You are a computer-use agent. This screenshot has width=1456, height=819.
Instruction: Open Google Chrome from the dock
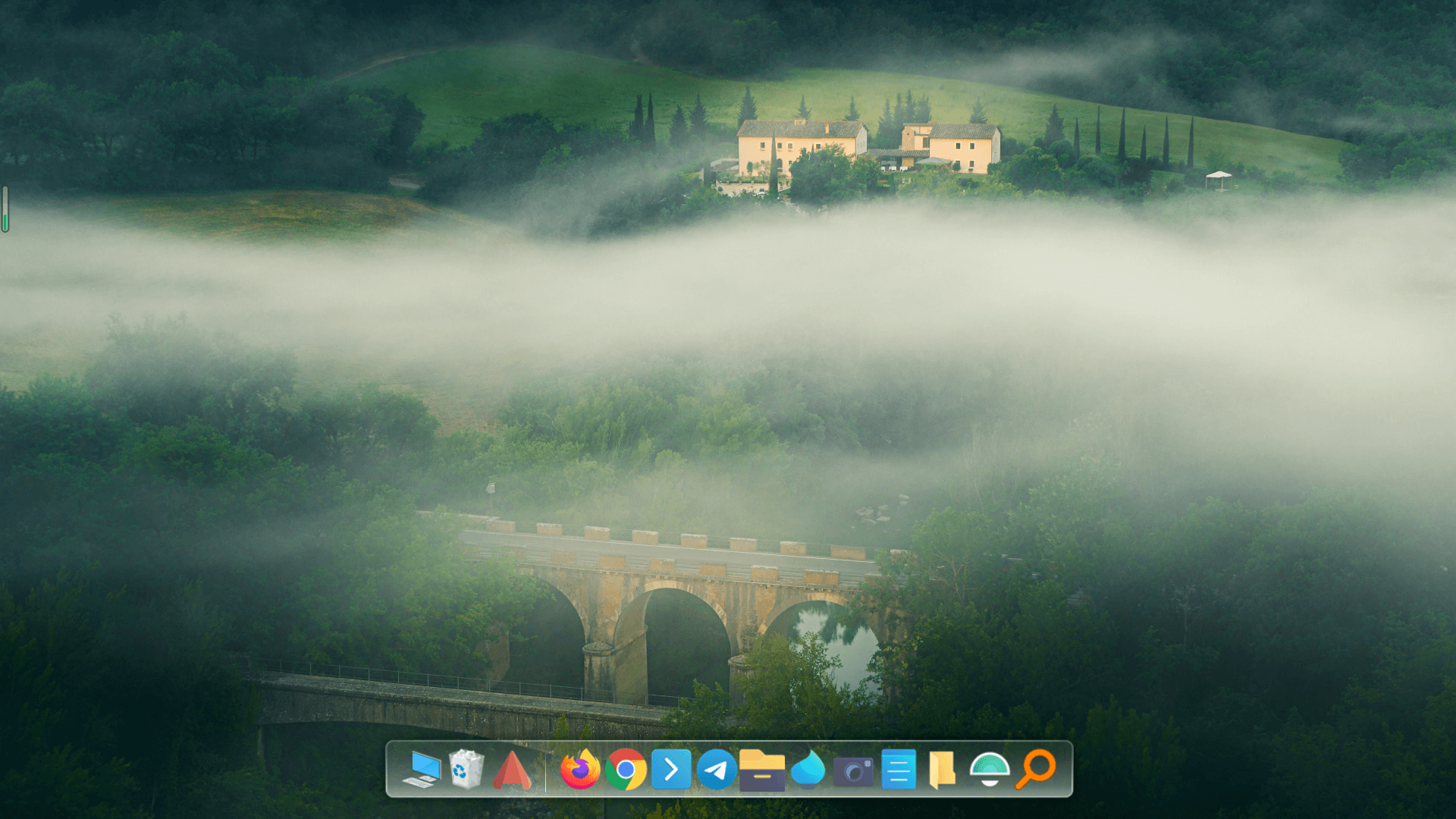click(x=626, y=770)
